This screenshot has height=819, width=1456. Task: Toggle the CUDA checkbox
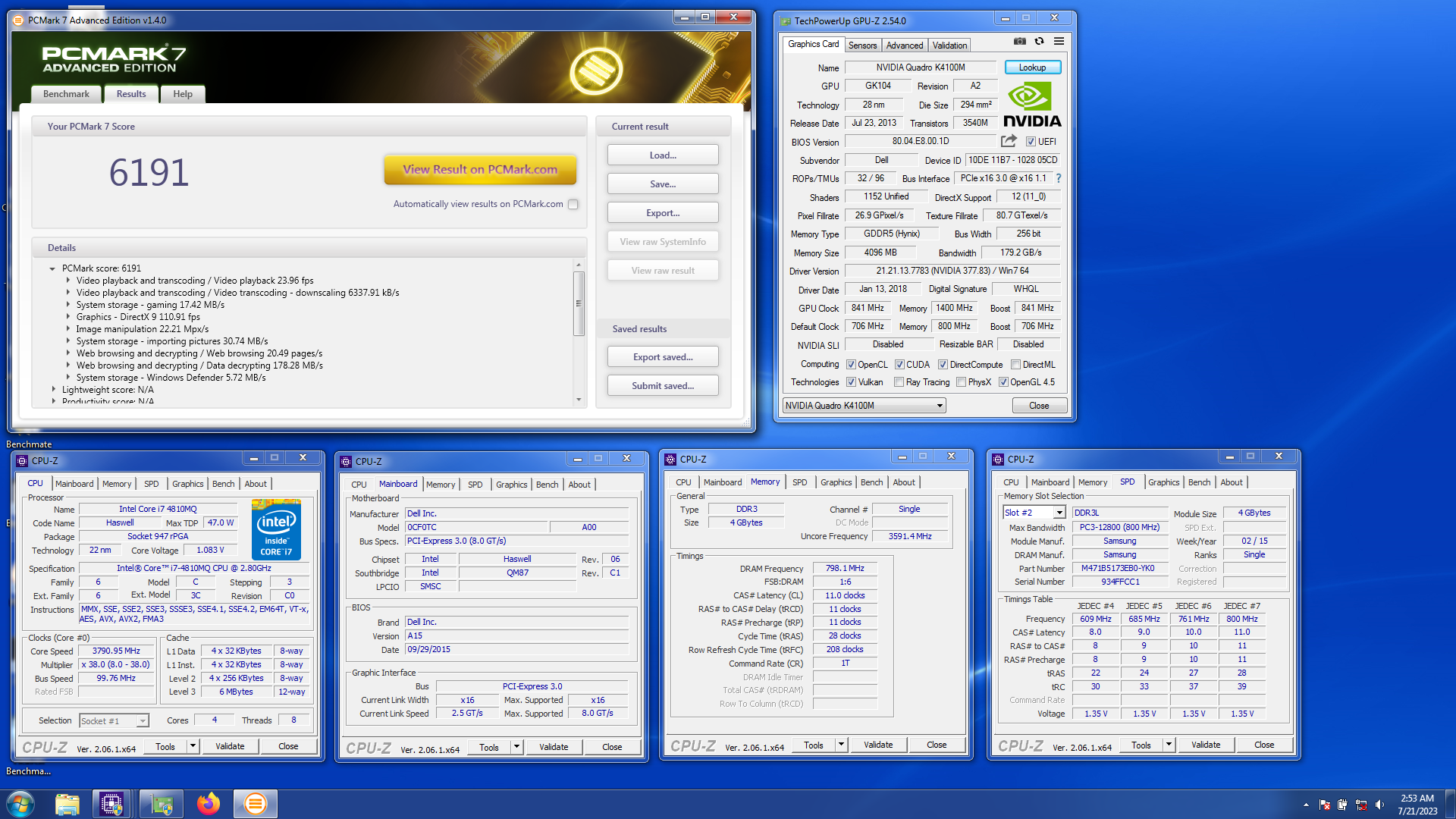pyautogui.click(x=899, y=365)
